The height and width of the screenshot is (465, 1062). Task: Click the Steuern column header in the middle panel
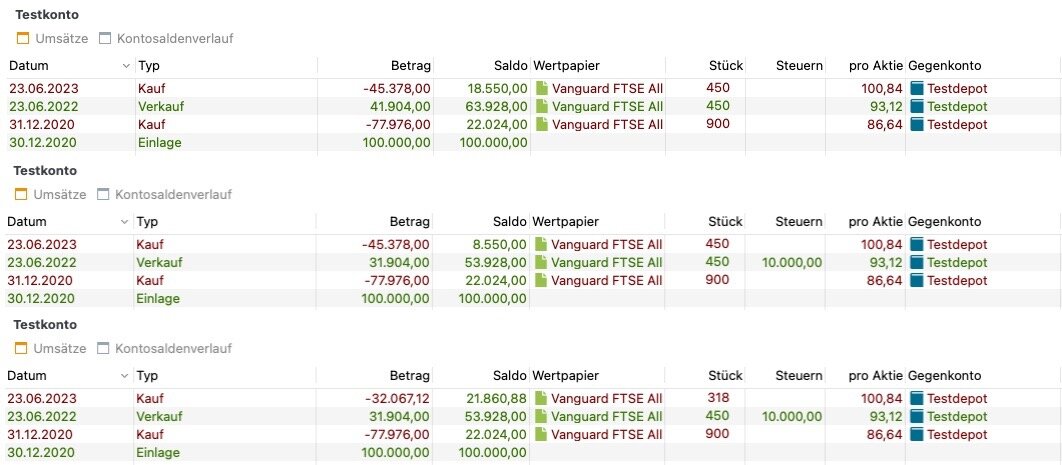pos(798,221)
